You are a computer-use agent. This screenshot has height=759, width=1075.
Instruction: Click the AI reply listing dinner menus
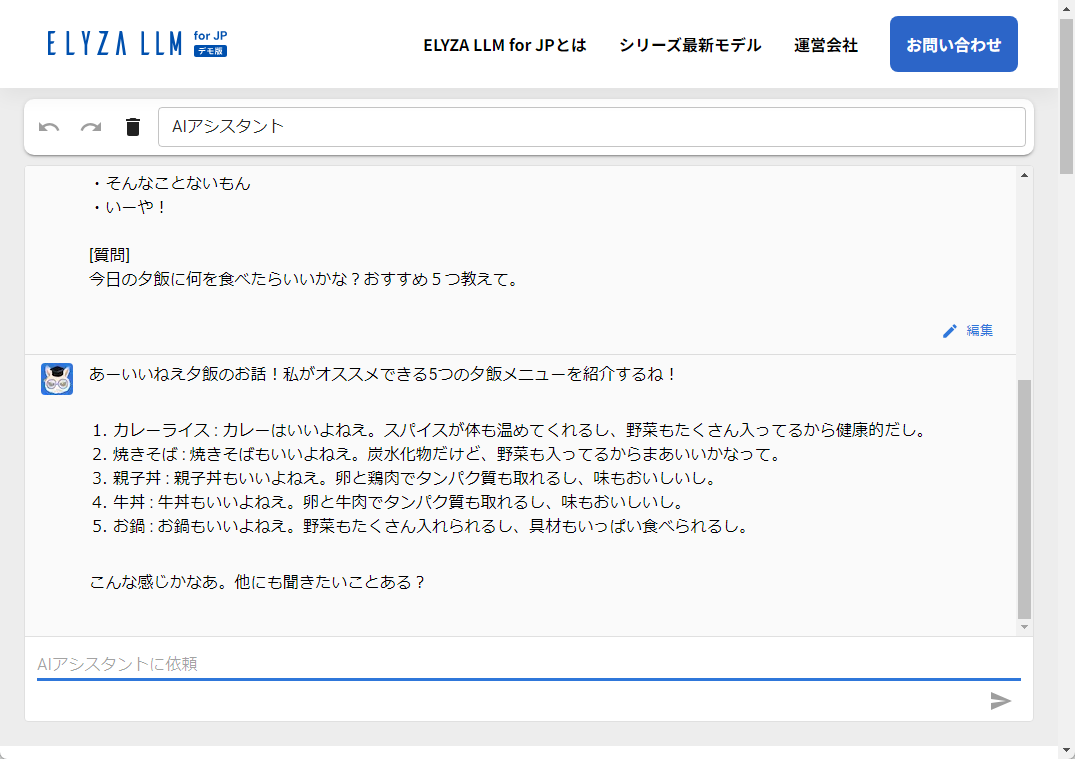click(x=500, y=470)
